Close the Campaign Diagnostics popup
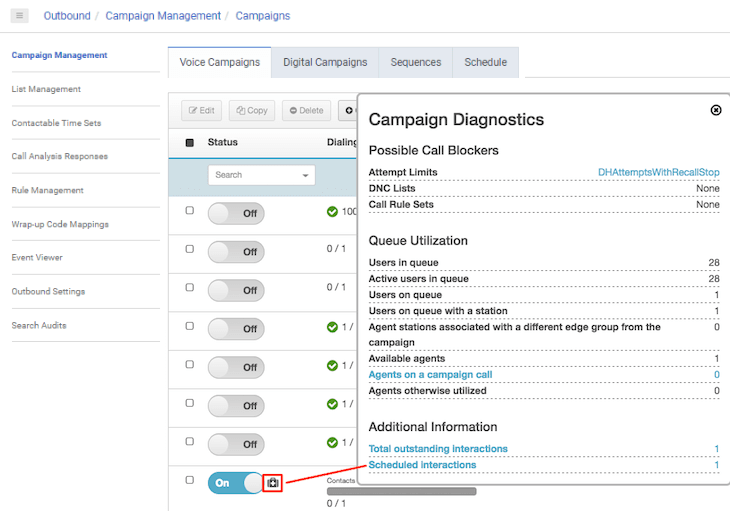The image size is (730, 511). coord(716,110)
